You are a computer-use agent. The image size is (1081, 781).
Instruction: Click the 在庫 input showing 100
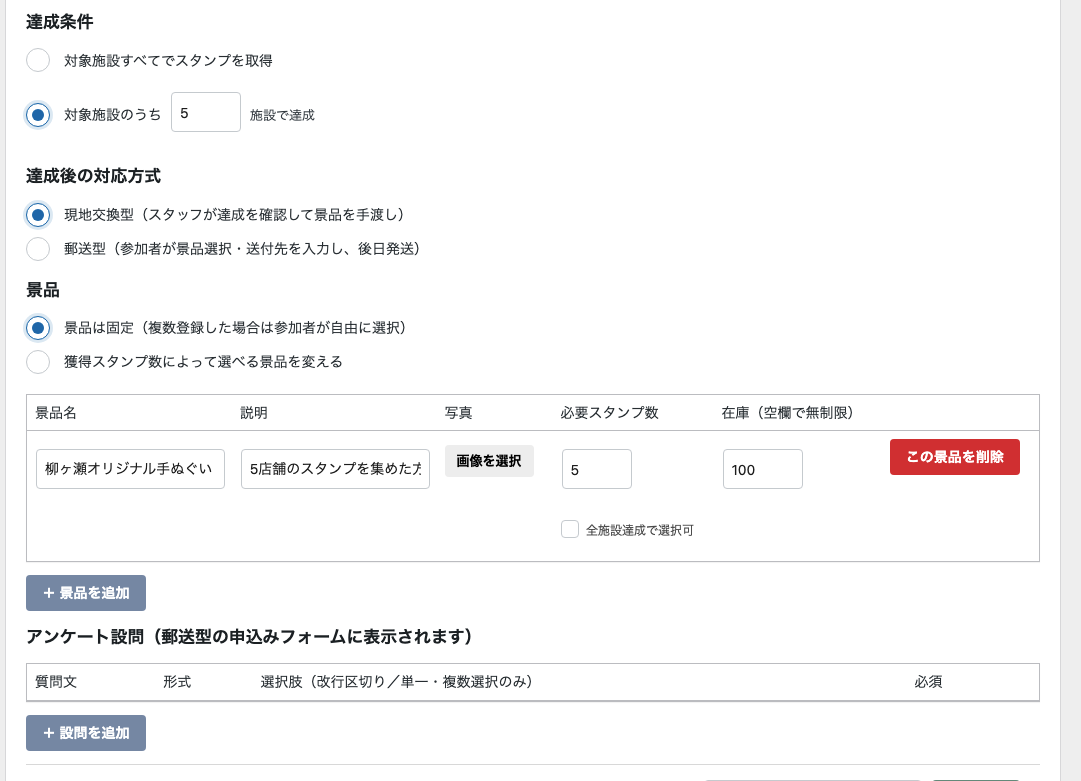(762, 469)
